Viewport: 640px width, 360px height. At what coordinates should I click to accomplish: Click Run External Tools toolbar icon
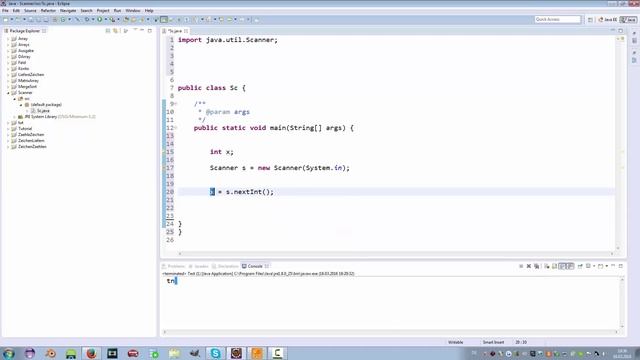[112, 19]
